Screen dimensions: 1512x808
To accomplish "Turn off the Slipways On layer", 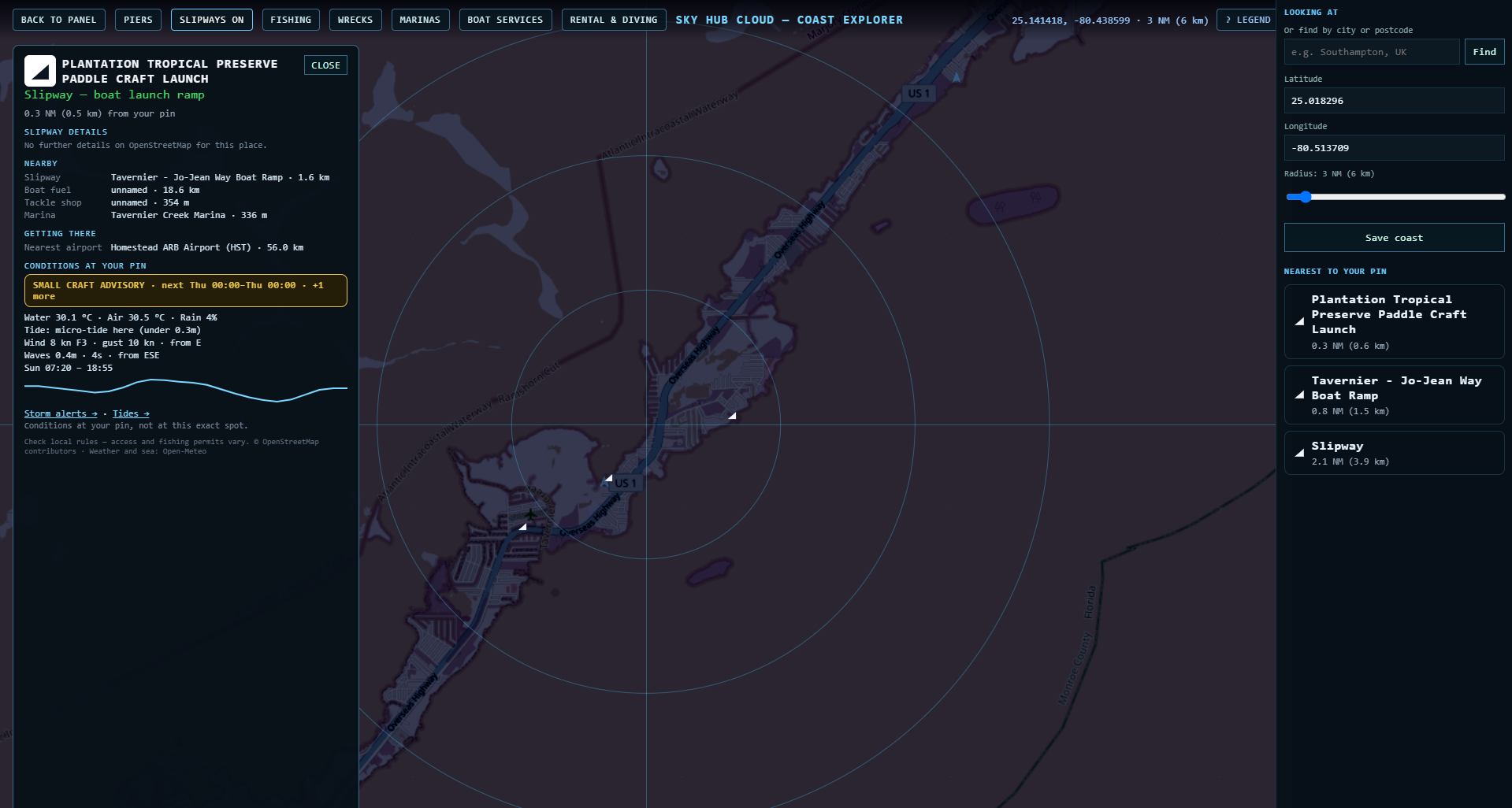I will click(x=211, y=20).
